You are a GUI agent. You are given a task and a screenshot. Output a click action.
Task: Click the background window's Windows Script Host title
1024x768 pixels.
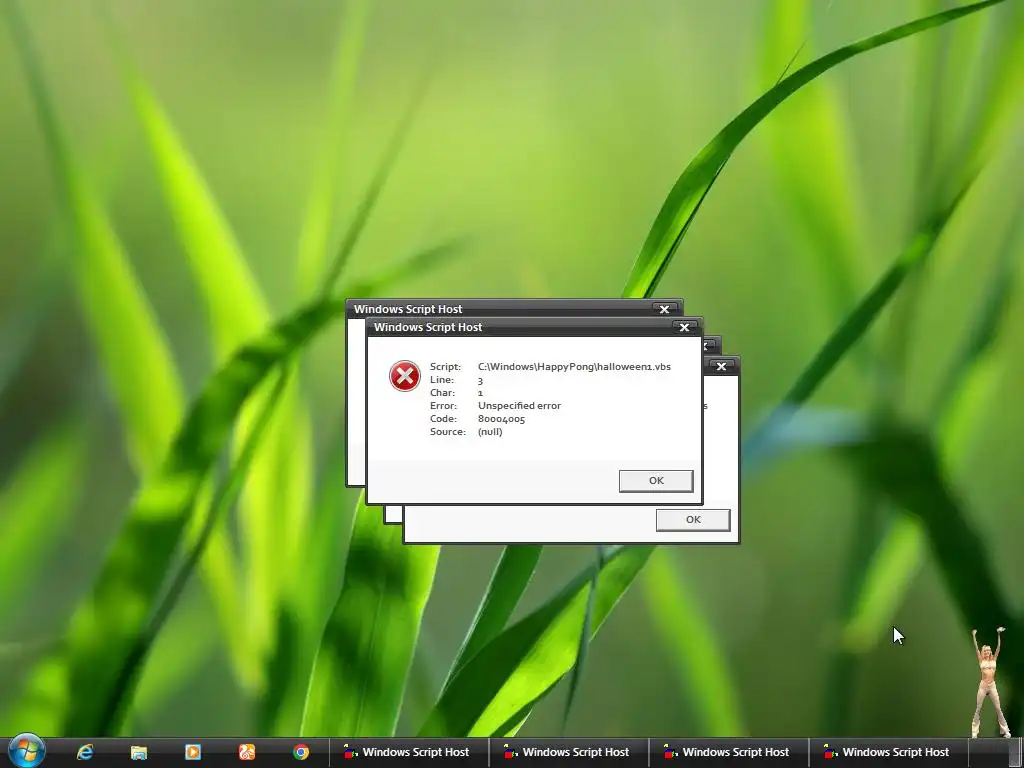408,309
